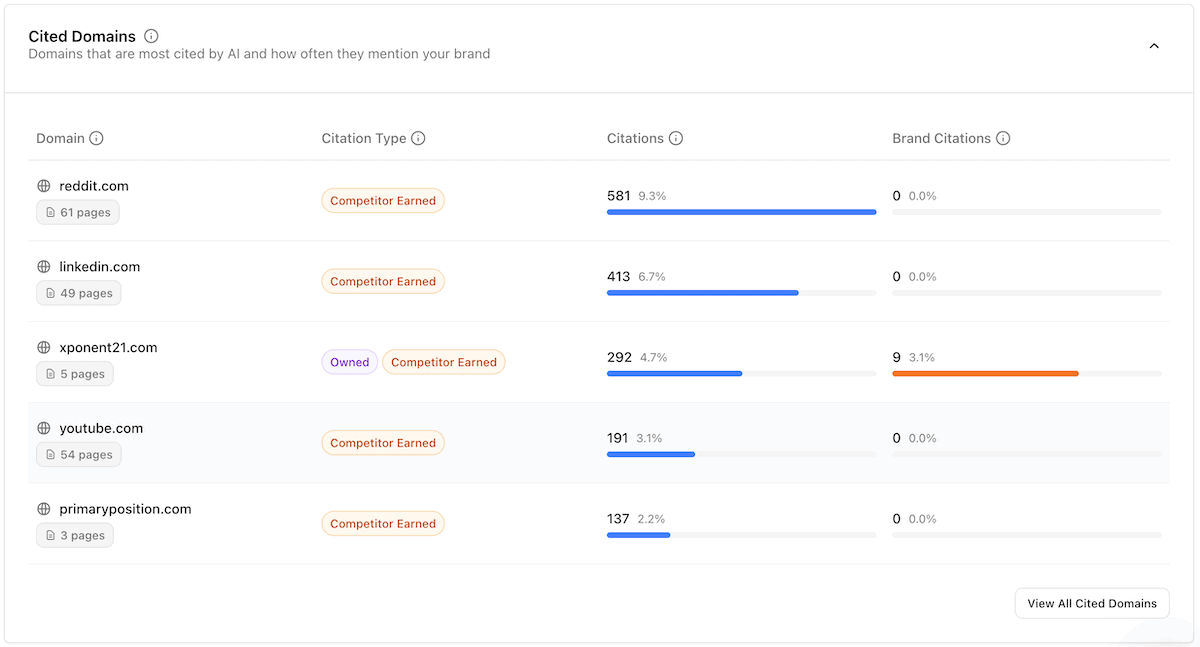This screenshot has width=1200, height=647.
Task: Click the info icon beside Cited Domains title
Action: pos(151,36)
